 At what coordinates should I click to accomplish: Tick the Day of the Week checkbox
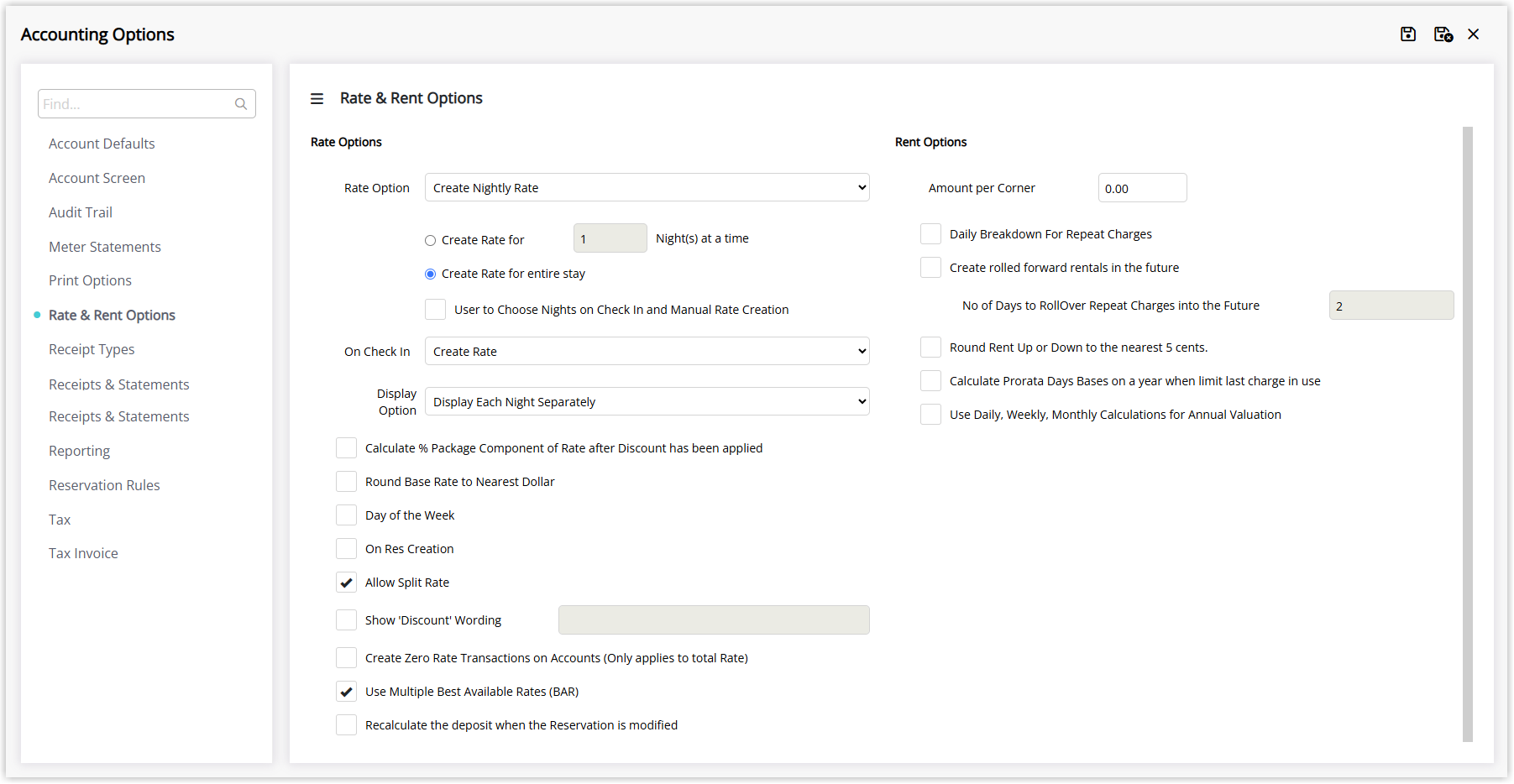click(x=346, y=515)
